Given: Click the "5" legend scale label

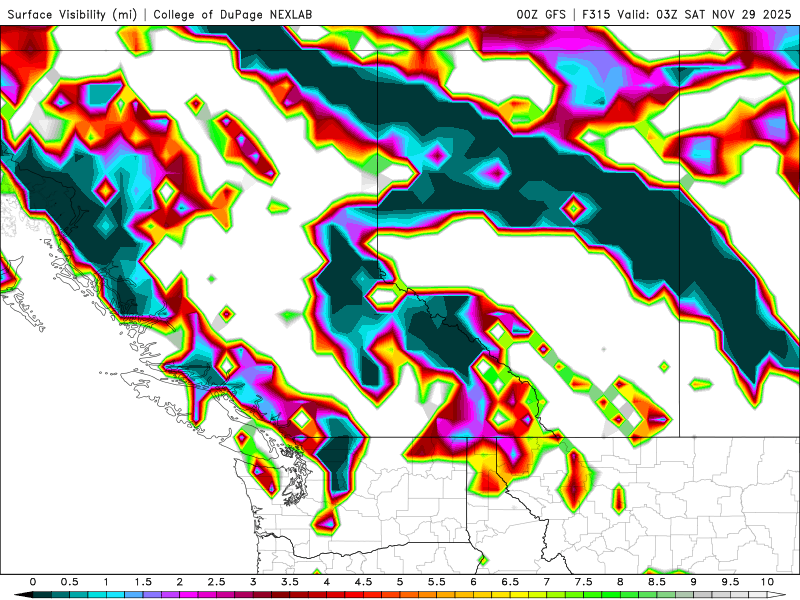Looking at the screenshot, I should 400,582.
